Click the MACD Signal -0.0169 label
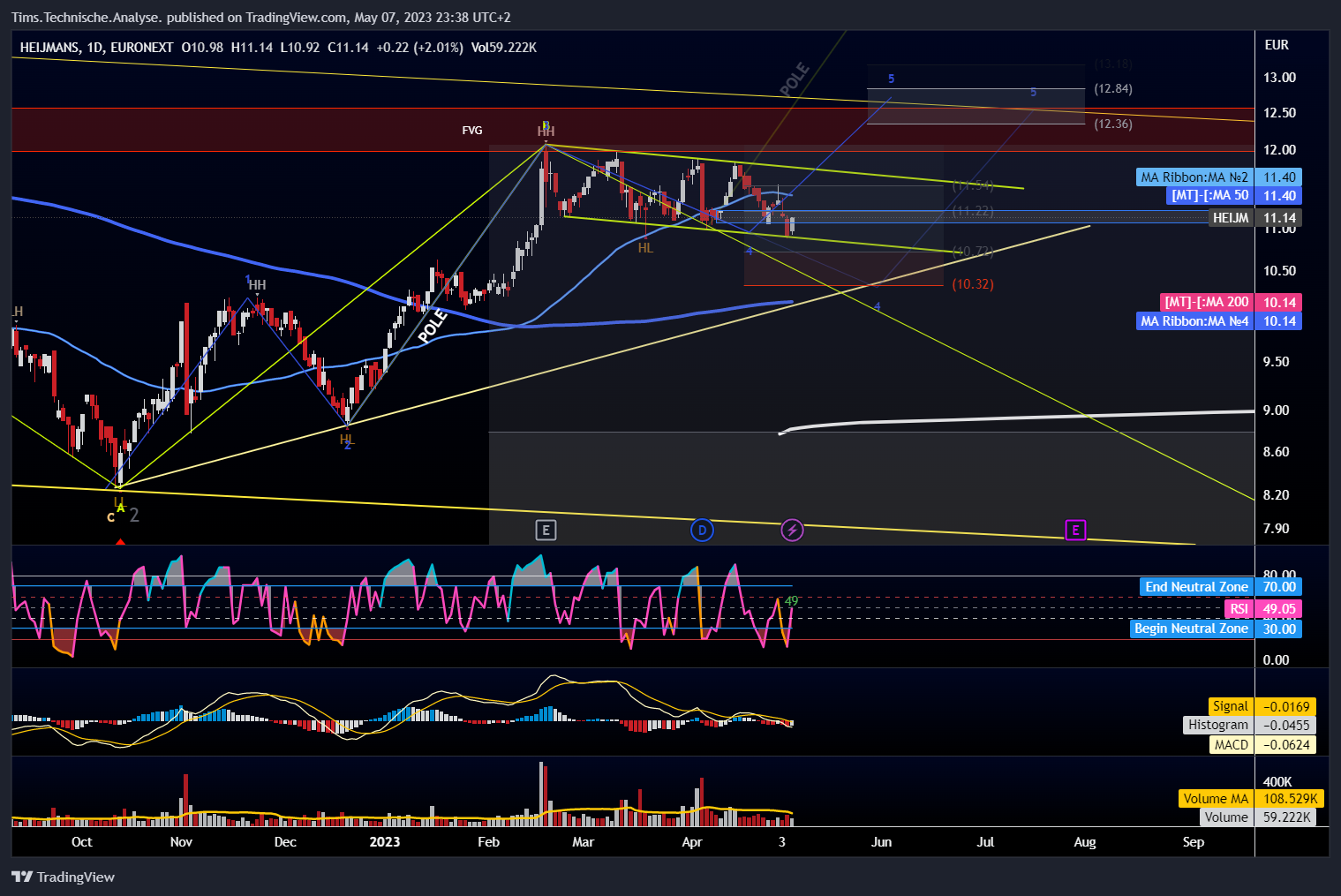 (x=1262, y=706)
